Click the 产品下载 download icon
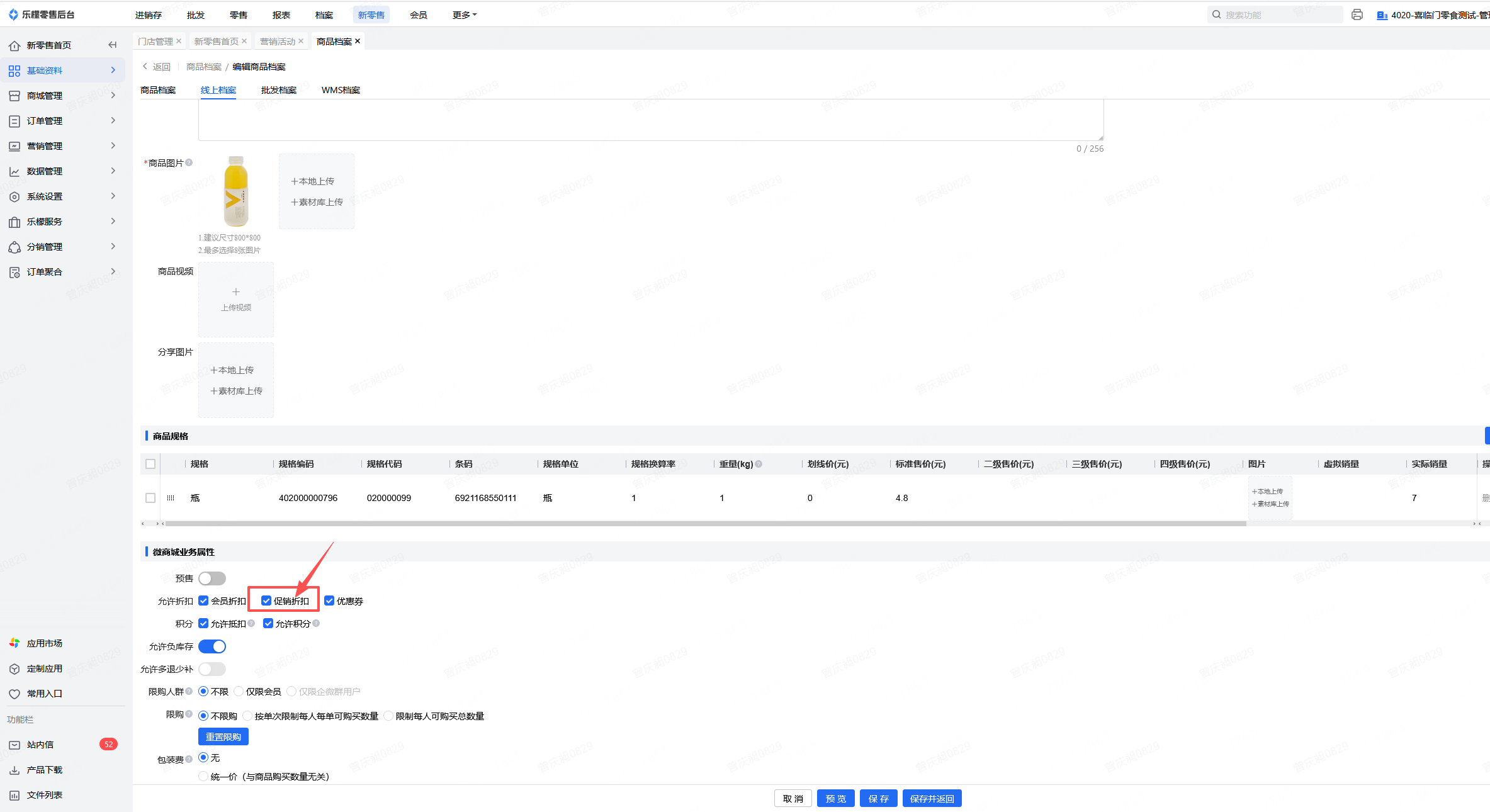Viewport: 1490px width, 812px height. [14, 770]
